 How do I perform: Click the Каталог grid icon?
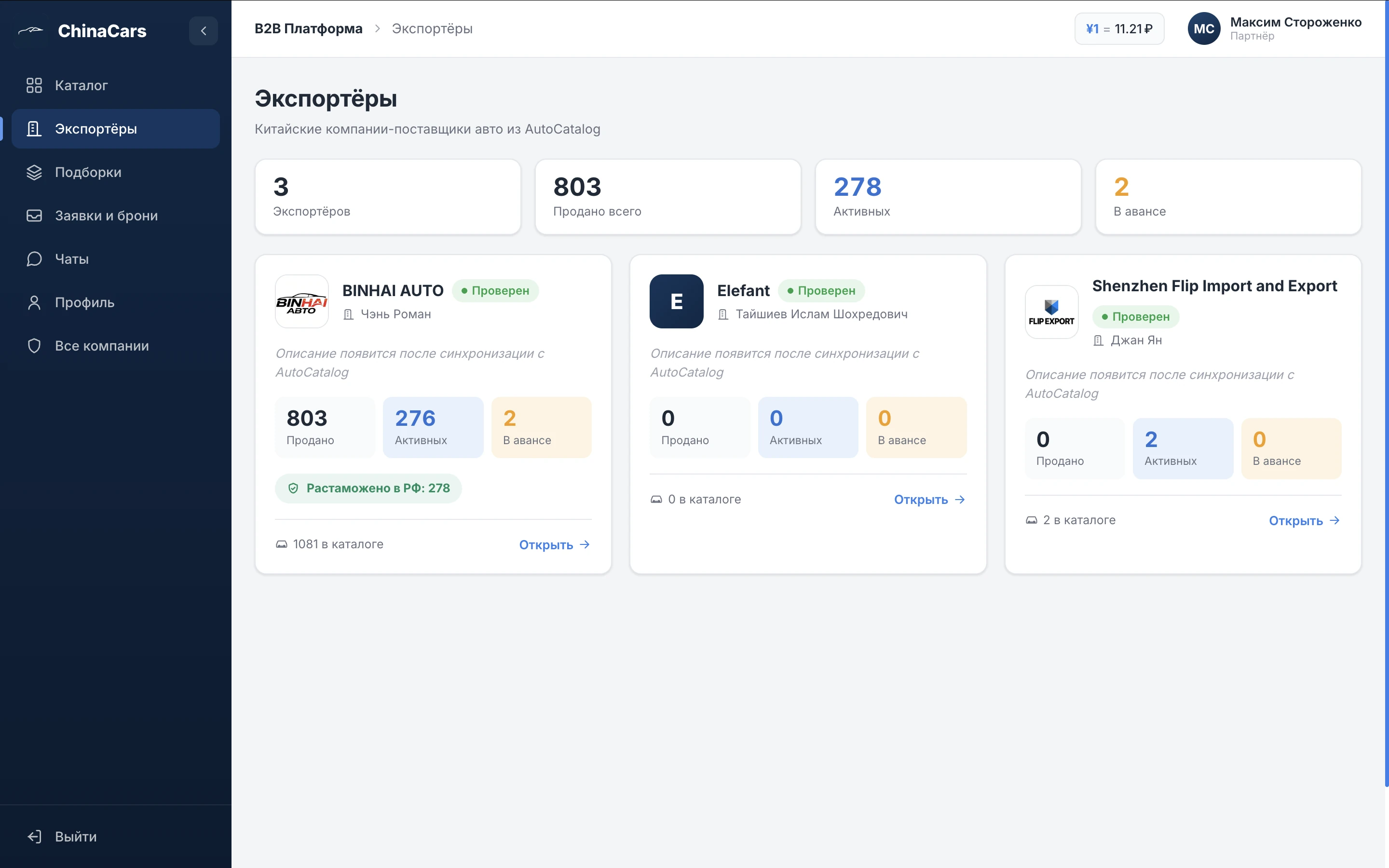(34, 85)
